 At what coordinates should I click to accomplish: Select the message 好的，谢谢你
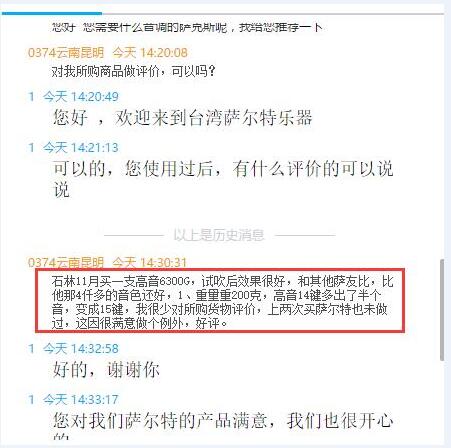click(106, 370)
